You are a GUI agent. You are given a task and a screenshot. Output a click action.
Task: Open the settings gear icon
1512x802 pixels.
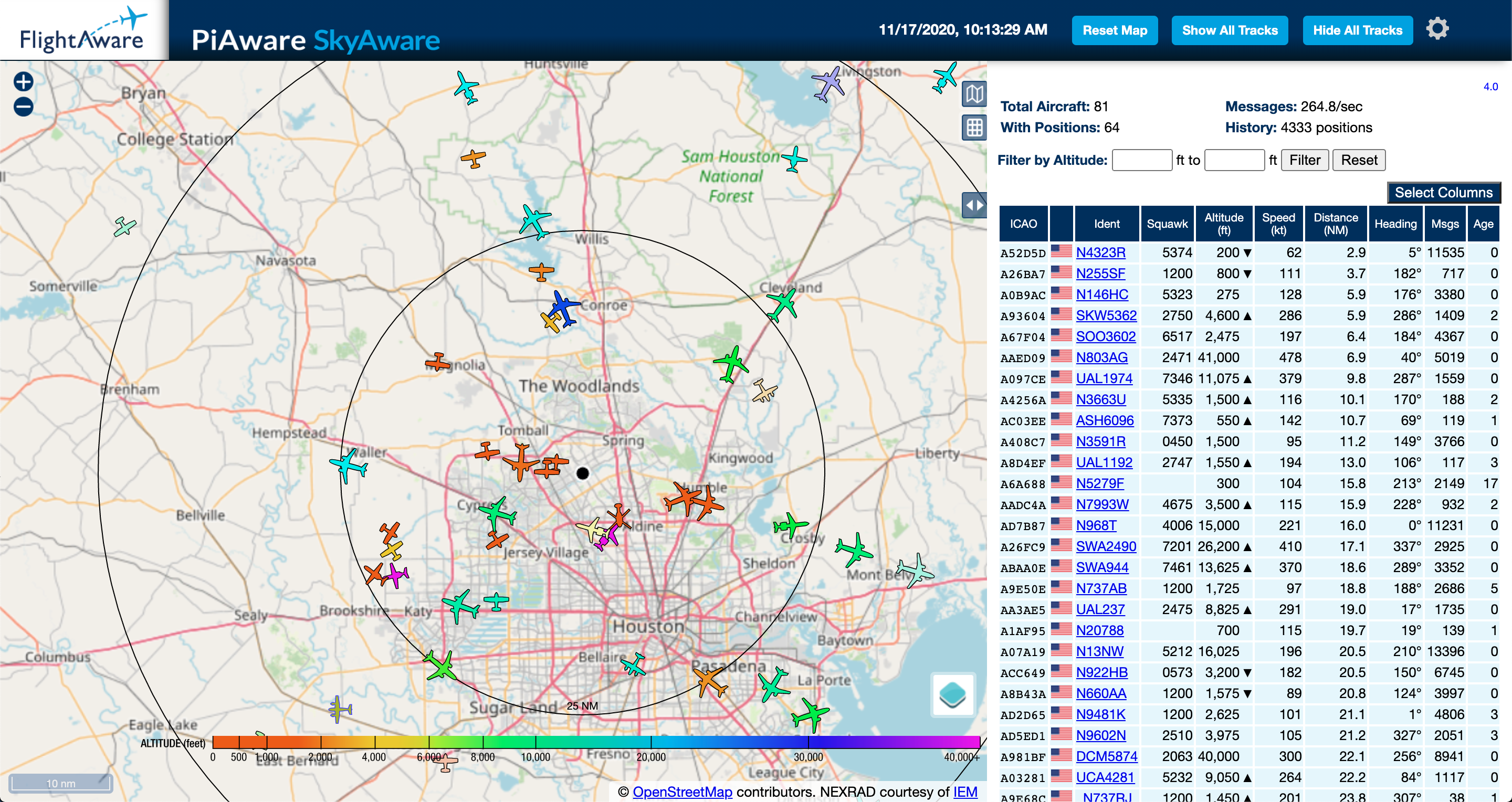pyautogui.click(x=1437, y=29)
